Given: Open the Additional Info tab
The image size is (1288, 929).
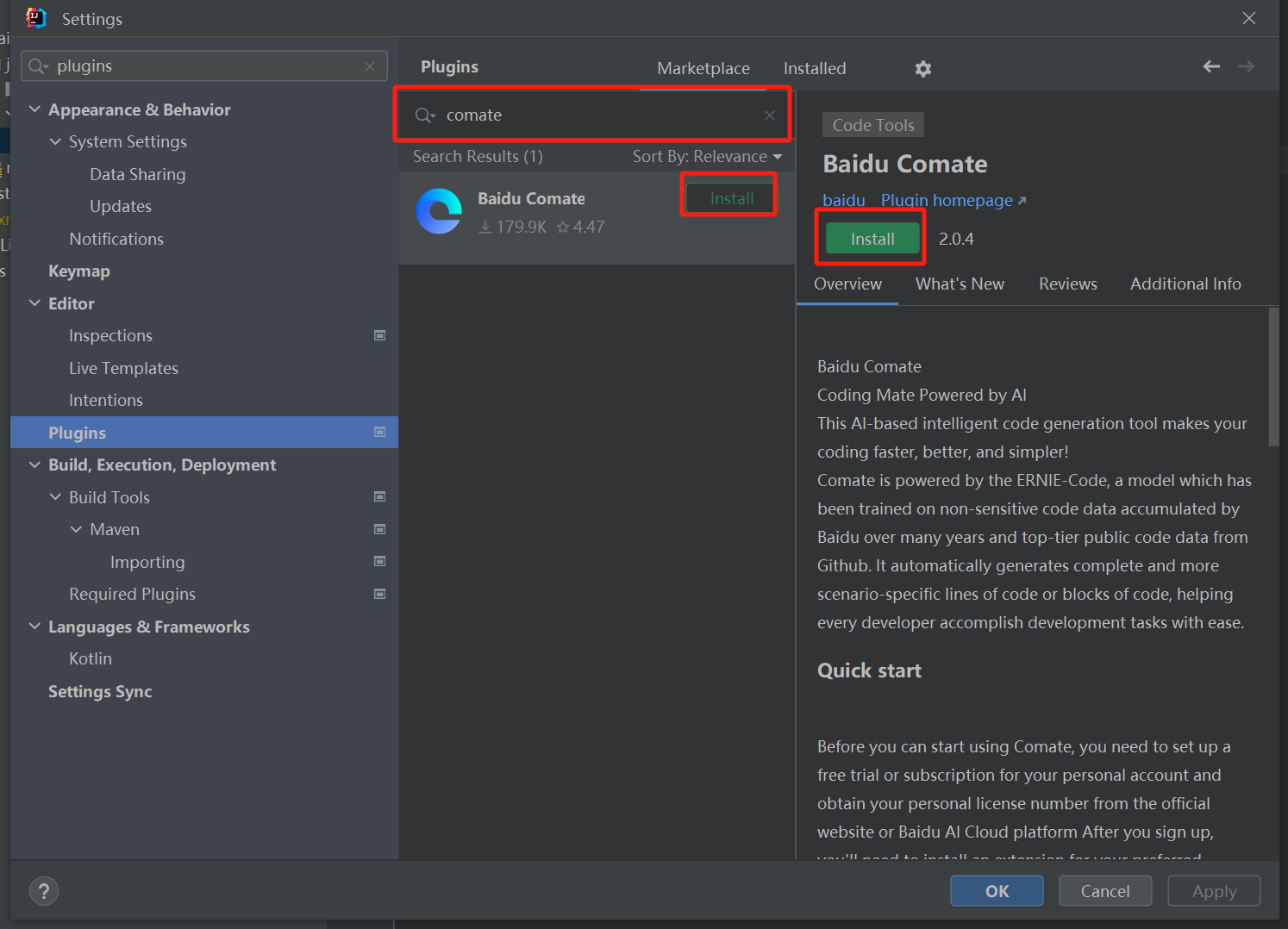Looking at the screenshot, I should pyautogui.click(x=1185, y=284).
